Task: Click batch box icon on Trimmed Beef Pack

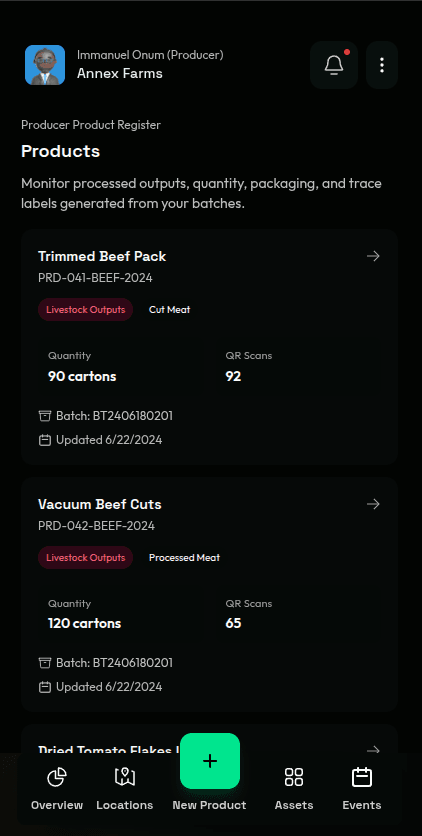Action: click(x=45, y=415)
